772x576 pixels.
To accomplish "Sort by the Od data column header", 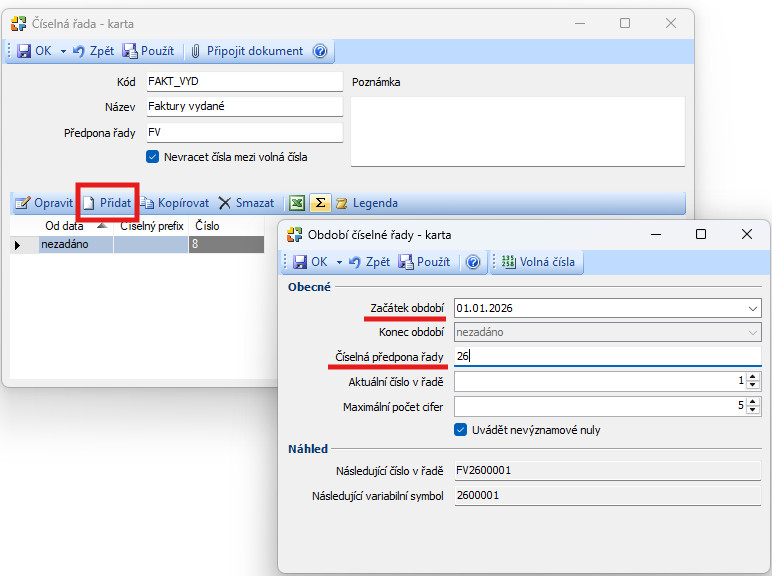I will pyautogui.click(x=64, y=226).
